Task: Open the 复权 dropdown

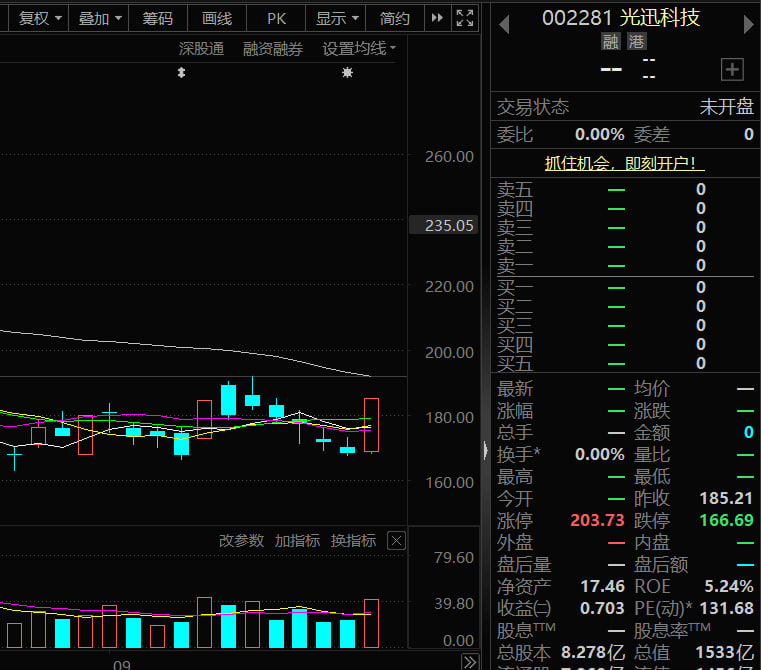Action: 40,18
